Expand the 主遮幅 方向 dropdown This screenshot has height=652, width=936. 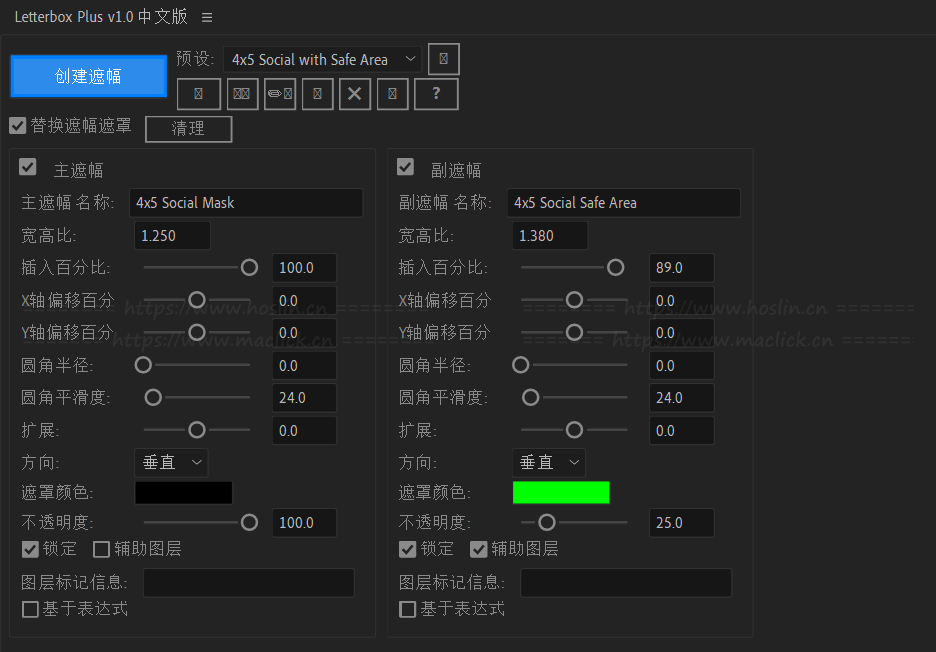(x=171, y=462)
